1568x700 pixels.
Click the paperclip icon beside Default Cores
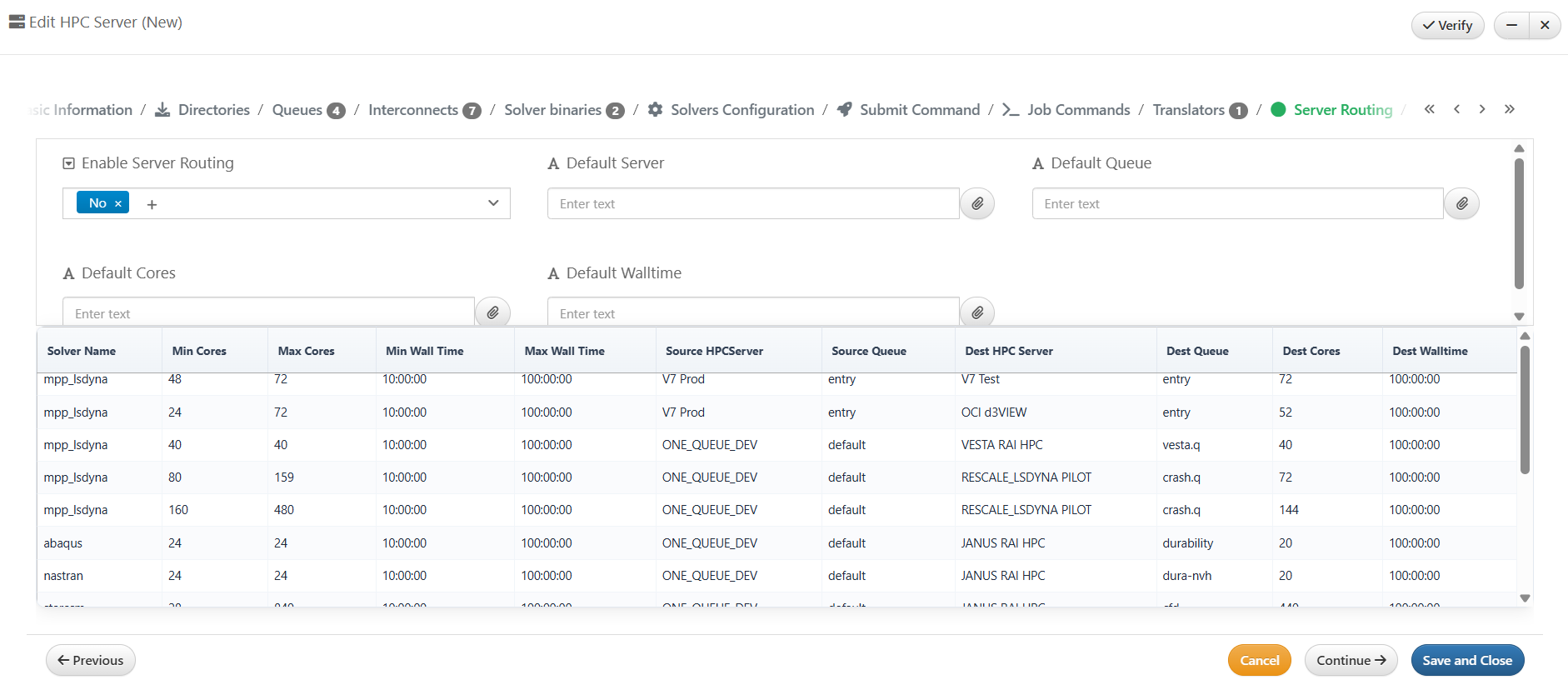coord(492,312)
